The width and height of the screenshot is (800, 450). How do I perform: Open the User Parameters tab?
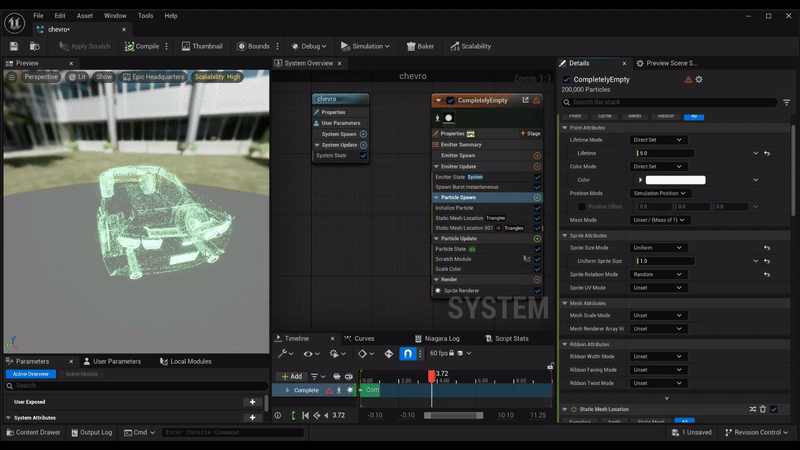click(112, 361)
